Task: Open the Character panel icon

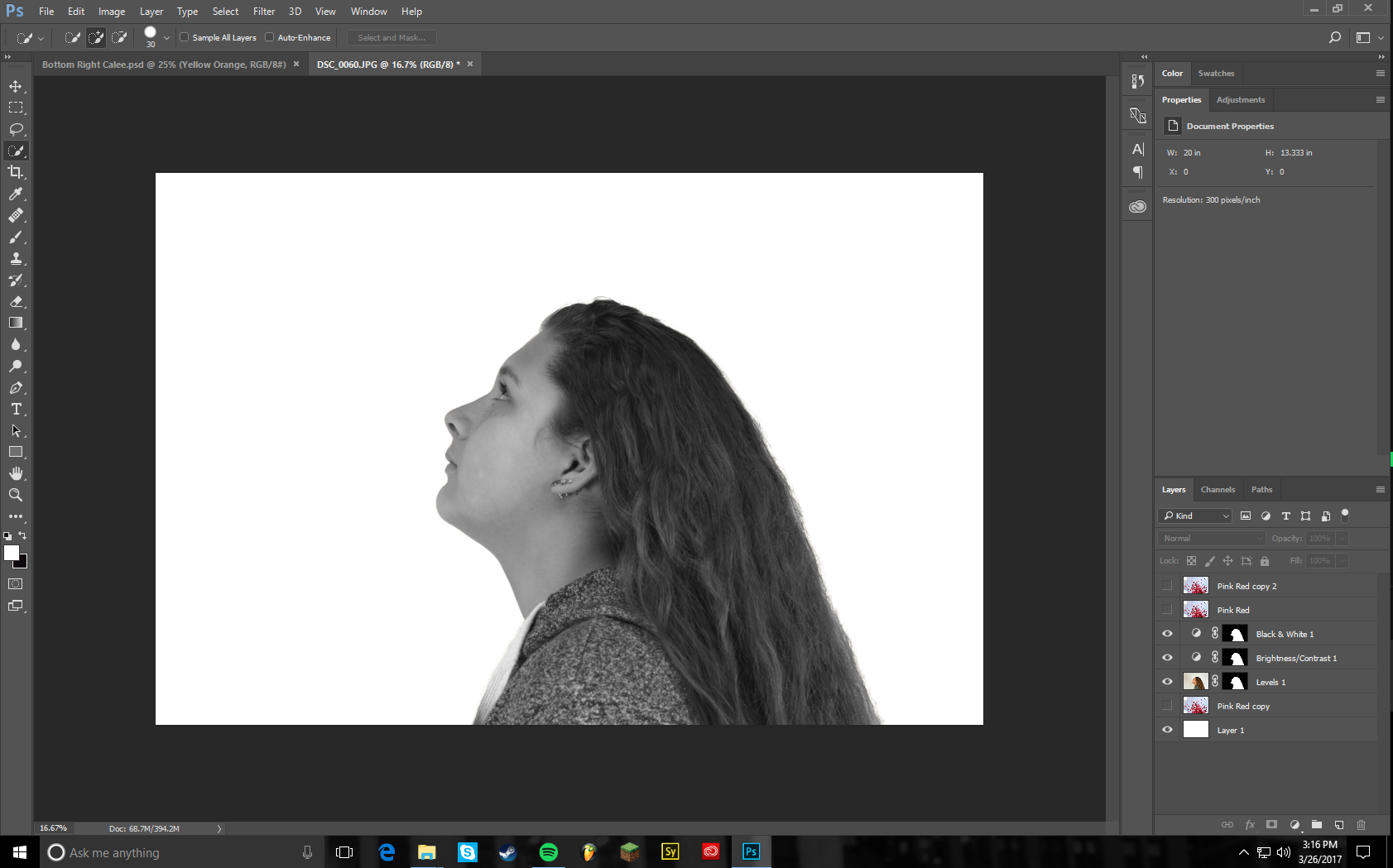Action: (1138, 149)
